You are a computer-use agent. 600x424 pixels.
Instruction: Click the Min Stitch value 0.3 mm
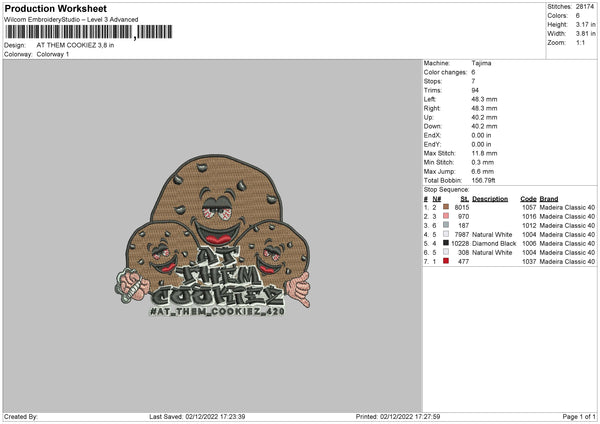[483, 162]
